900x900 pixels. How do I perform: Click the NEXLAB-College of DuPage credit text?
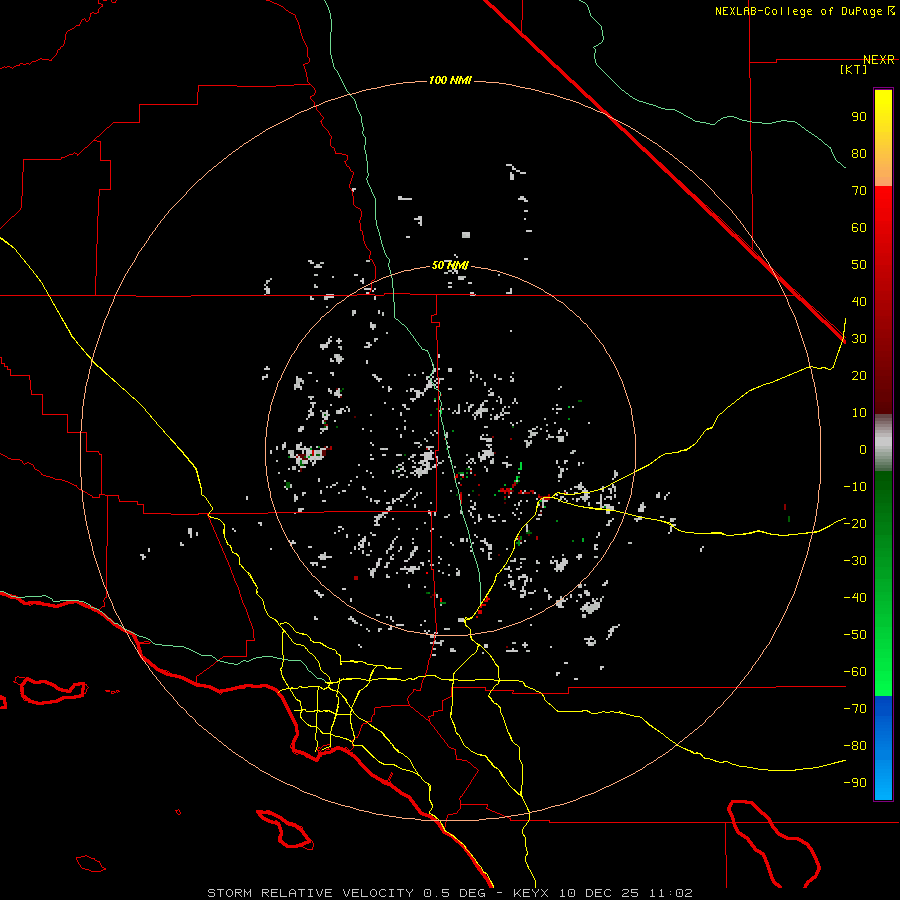pos(798,11)
